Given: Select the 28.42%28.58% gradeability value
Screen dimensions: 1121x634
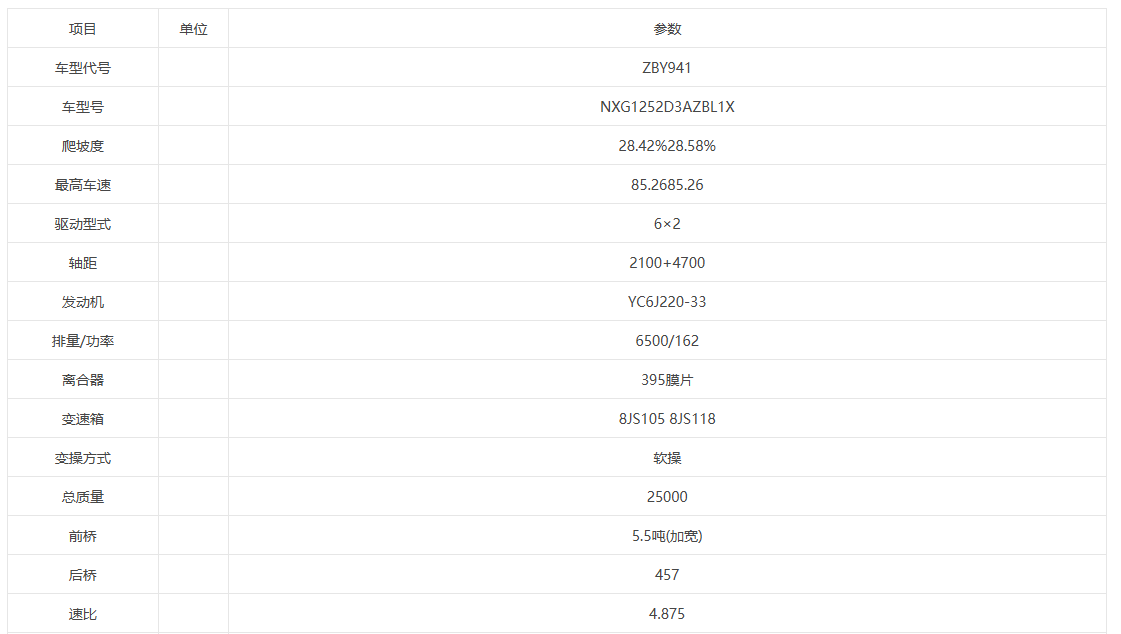Looking at the screenshot, I should pos(667,146).
